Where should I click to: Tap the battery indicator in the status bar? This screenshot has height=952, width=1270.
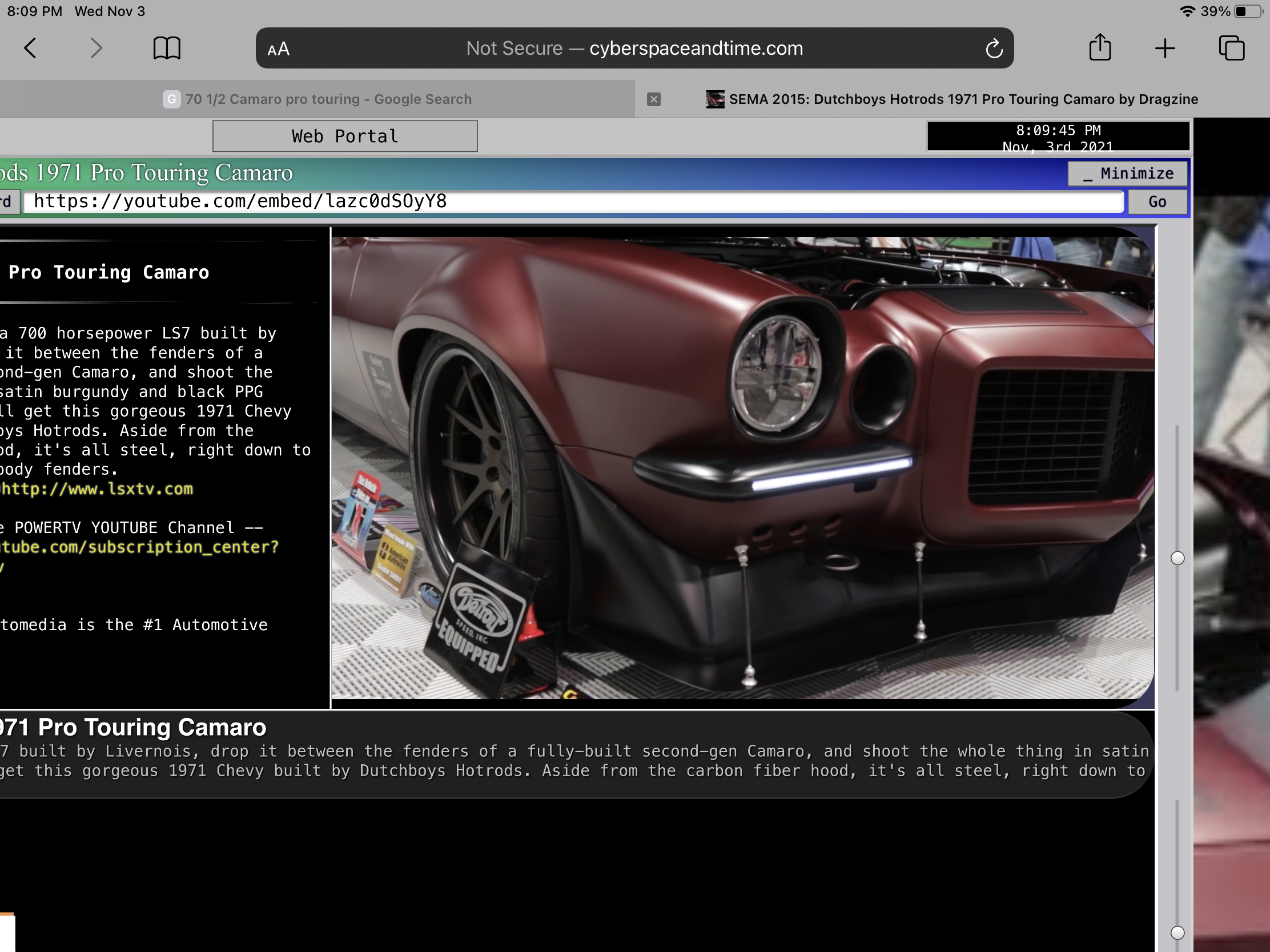pyautogui.click(x=1248, y=11)
